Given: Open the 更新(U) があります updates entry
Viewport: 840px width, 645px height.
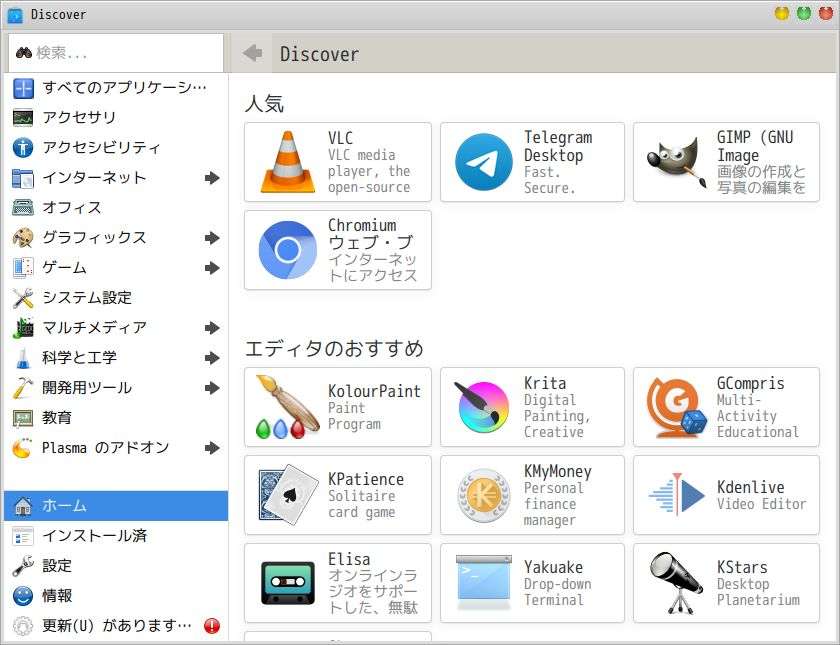Looking at the screenshot, I should tap(116, 626).
